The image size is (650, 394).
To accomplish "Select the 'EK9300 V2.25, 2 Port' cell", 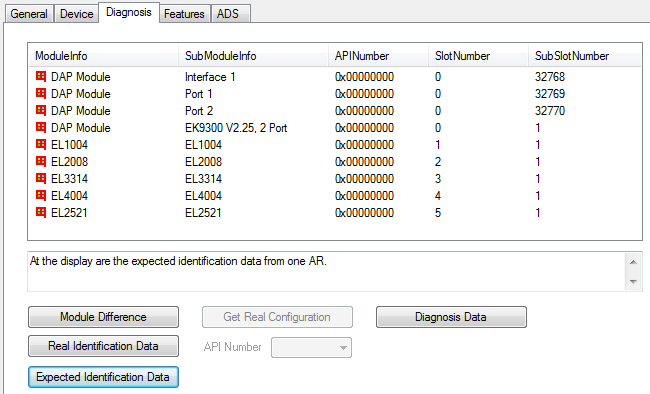I will (x=236, y=128).
